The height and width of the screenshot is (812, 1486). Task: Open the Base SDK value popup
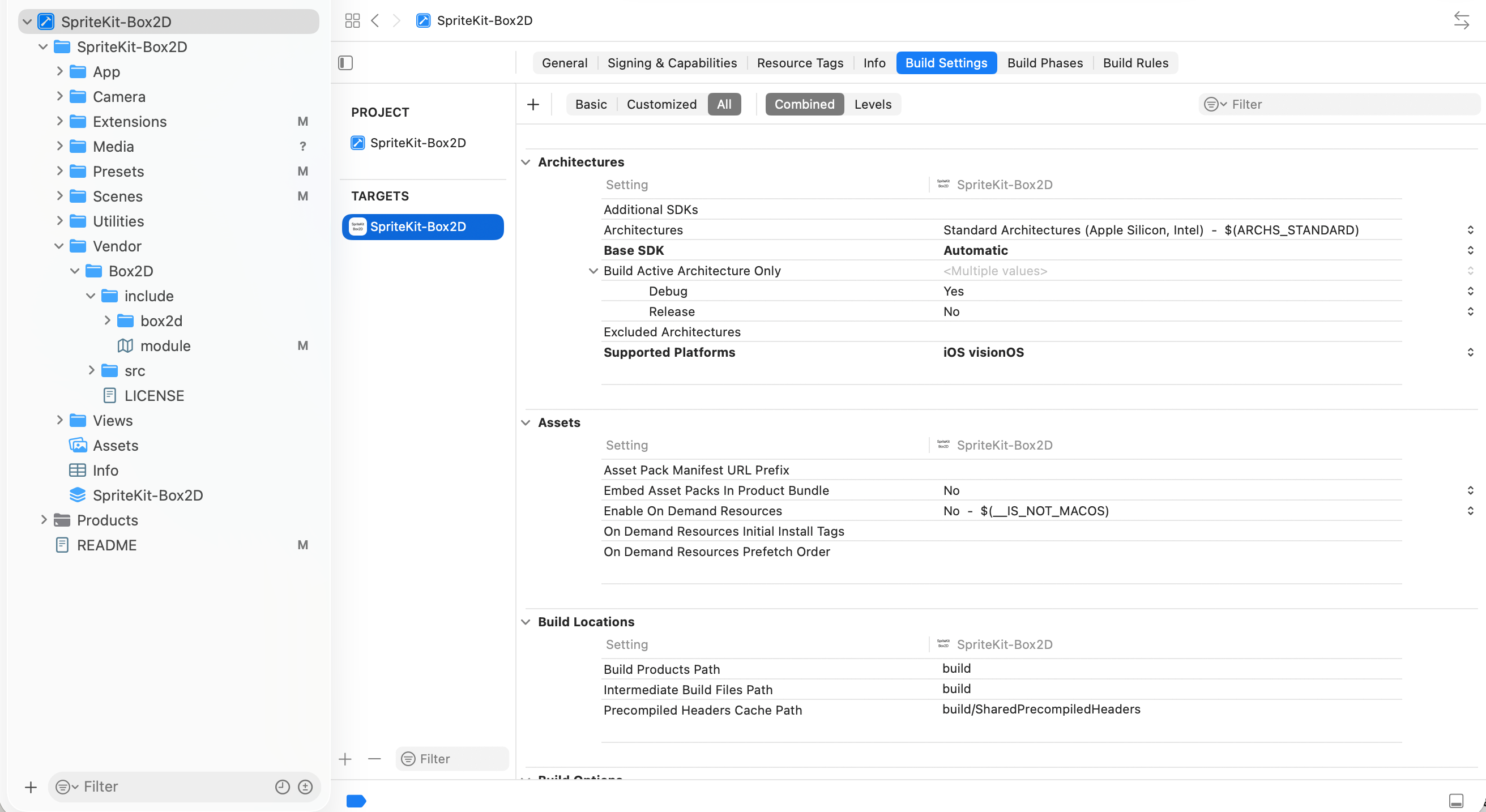point(1470,250)
